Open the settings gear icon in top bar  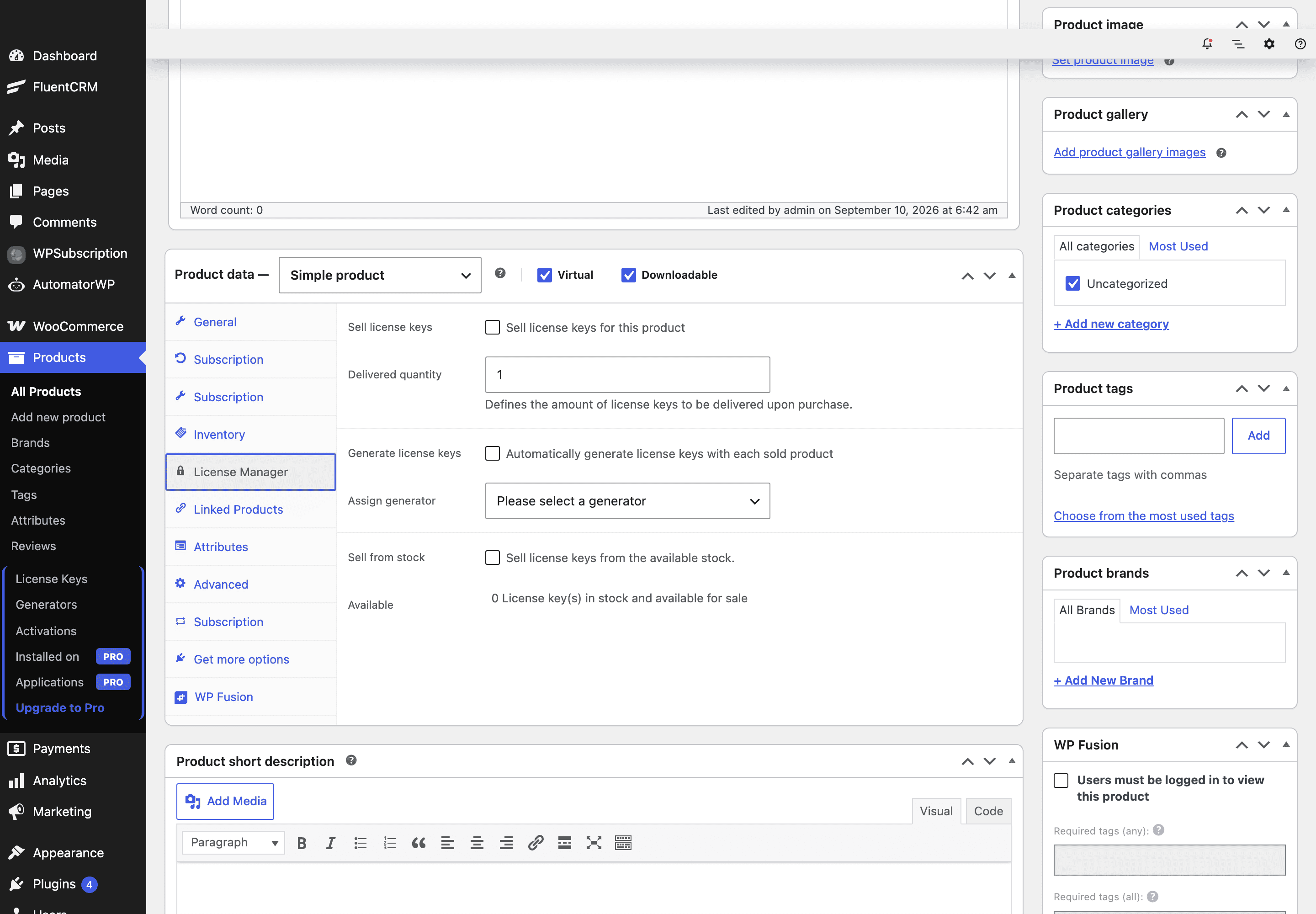pyautogui.click(x=1269, y=44)
